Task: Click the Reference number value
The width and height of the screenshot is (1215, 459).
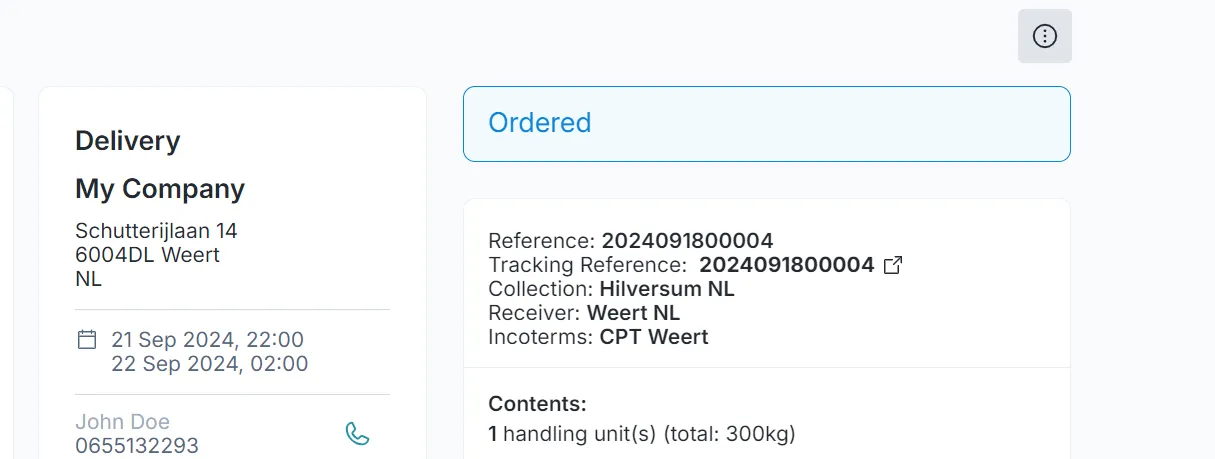Action: coord(687,241)
